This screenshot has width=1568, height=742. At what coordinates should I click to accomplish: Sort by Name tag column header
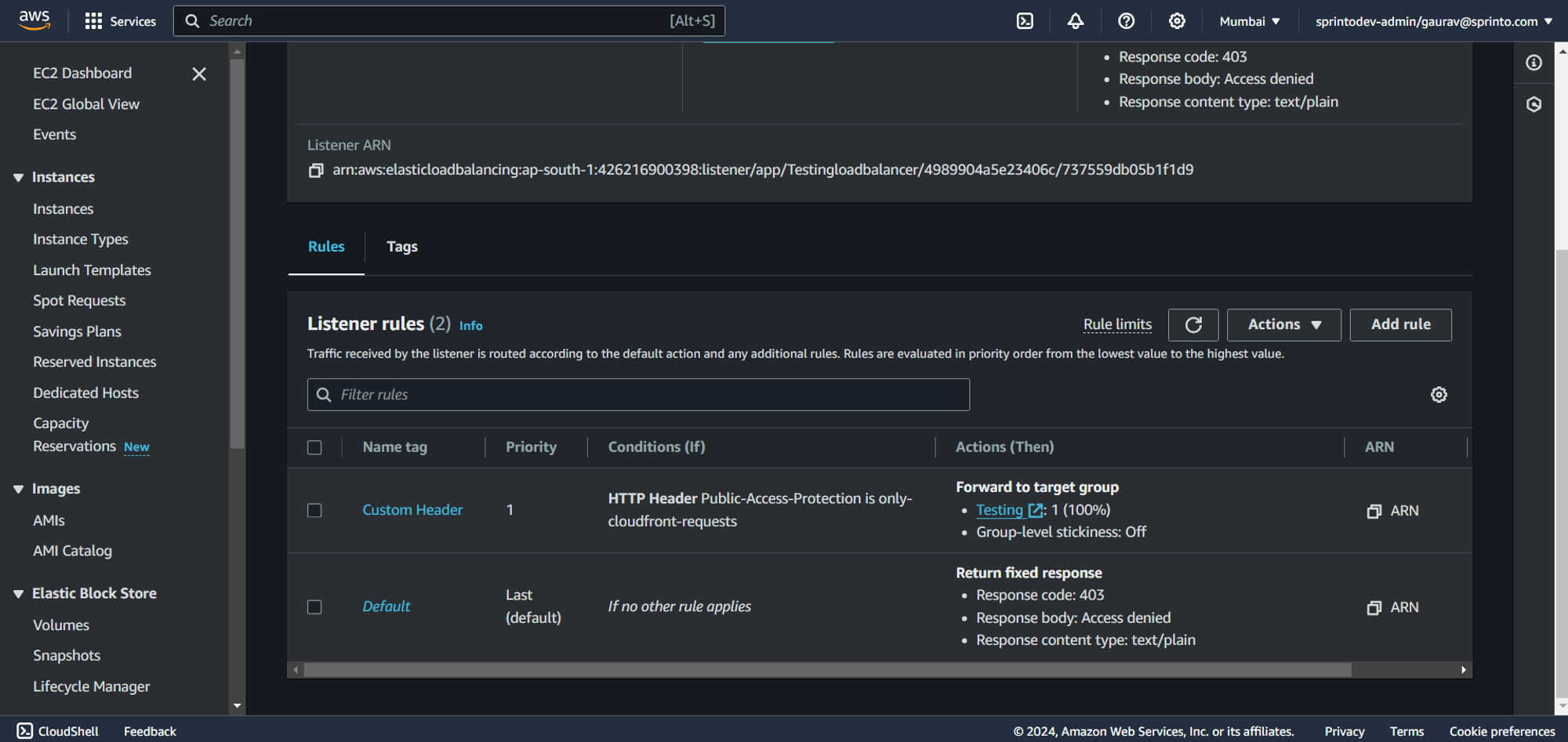coord(395,447)
